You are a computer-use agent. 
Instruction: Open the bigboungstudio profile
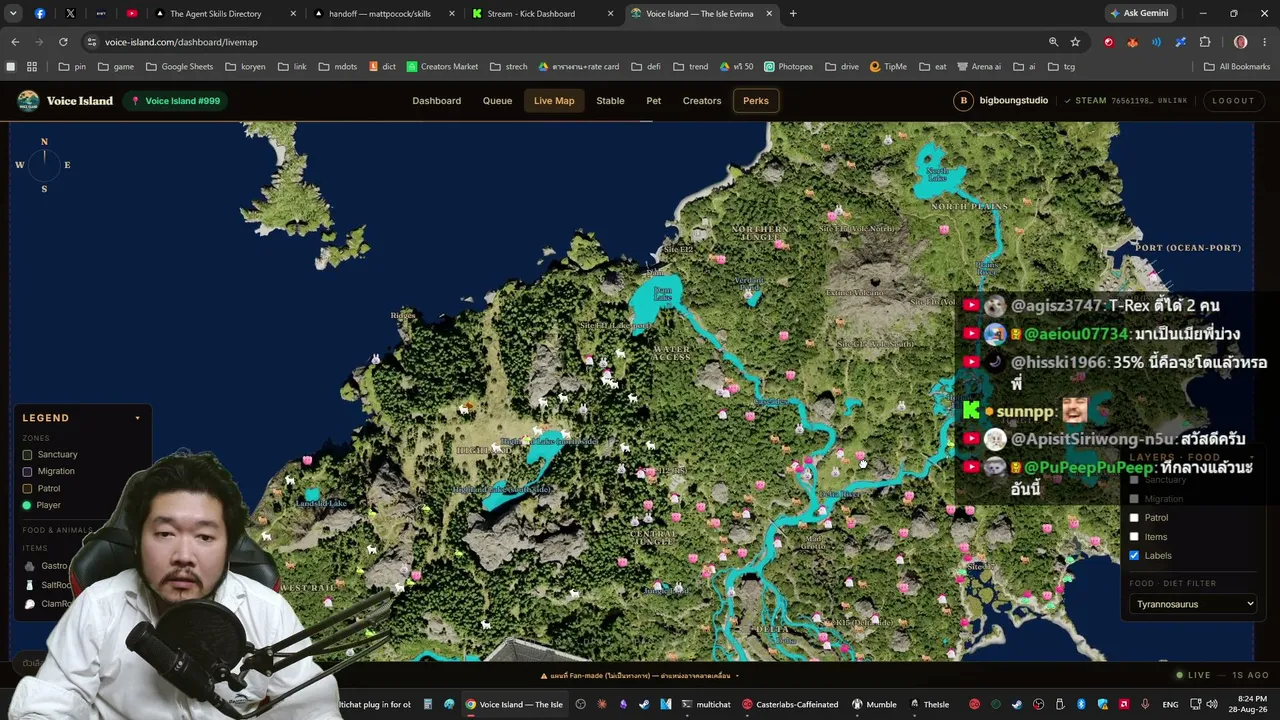1003,101
